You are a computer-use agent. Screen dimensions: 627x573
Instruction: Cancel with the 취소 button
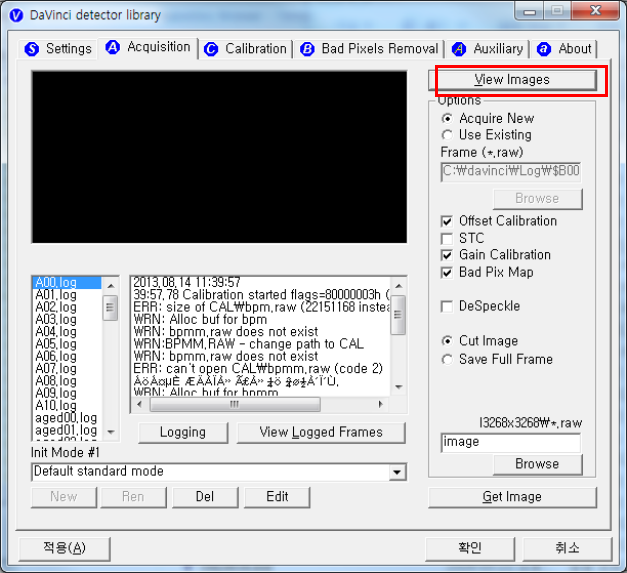(x=567, y=548)
